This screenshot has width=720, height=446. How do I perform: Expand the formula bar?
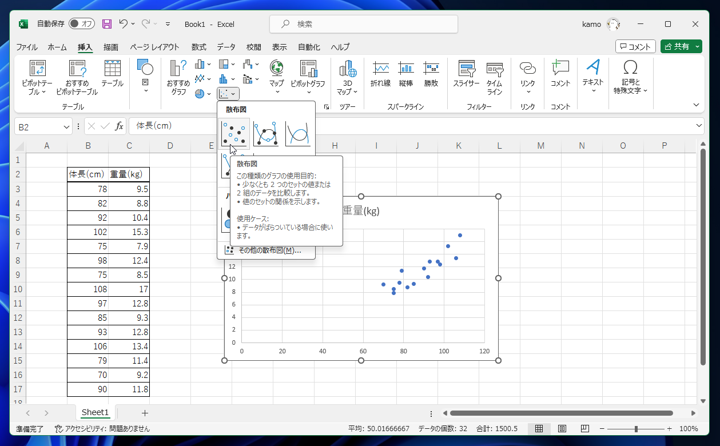pos(698,125)
